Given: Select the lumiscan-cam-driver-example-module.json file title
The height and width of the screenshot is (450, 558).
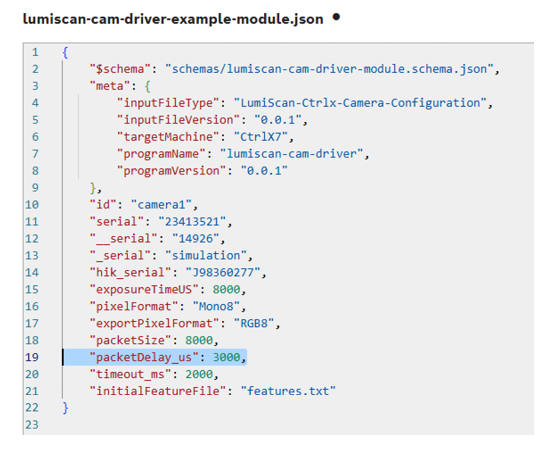Looking at the screenshot, I should (x=173, y=19).
